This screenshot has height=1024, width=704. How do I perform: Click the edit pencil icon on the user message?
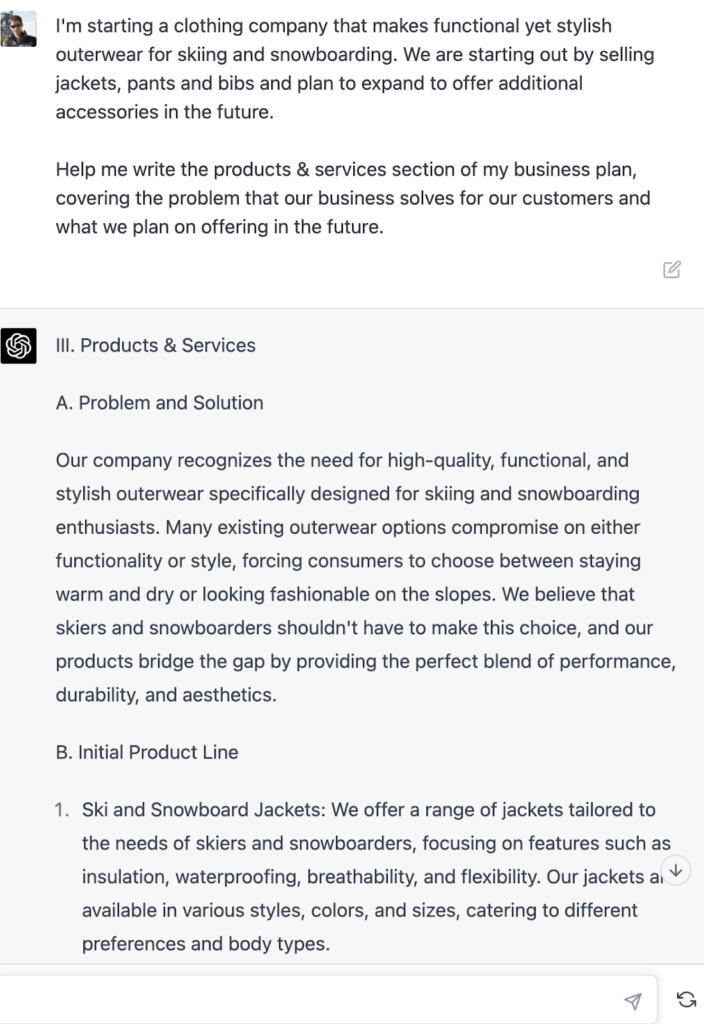tap(672, 269)
